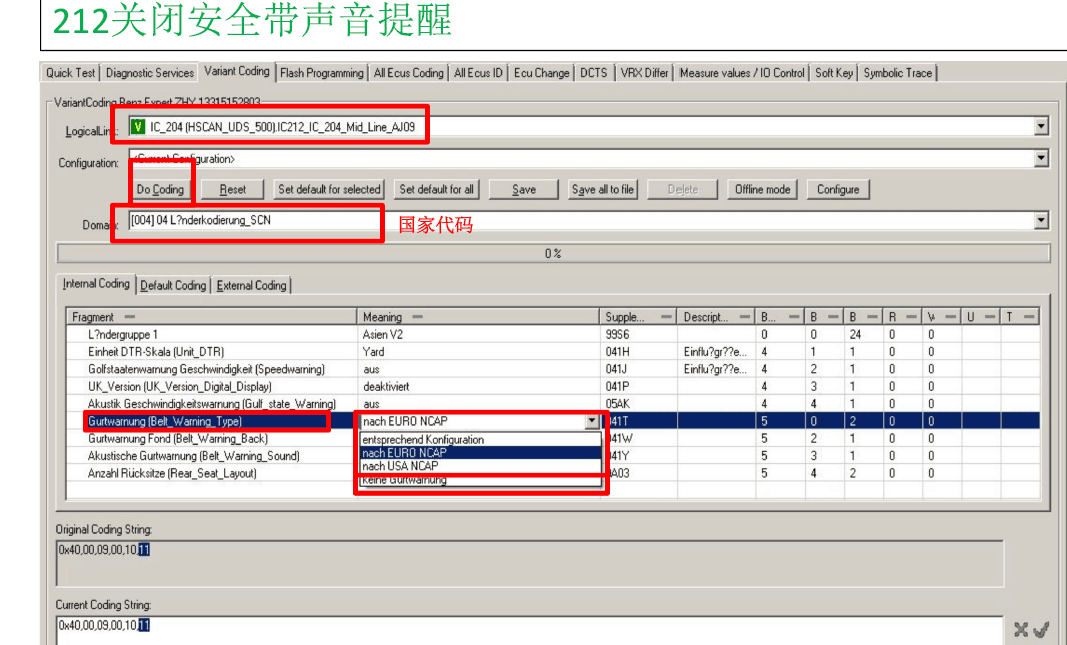Screen dimensions: 1067x645
Task: Choose 'entsprechend Konfiguration' option
Action: pos(423,440)
